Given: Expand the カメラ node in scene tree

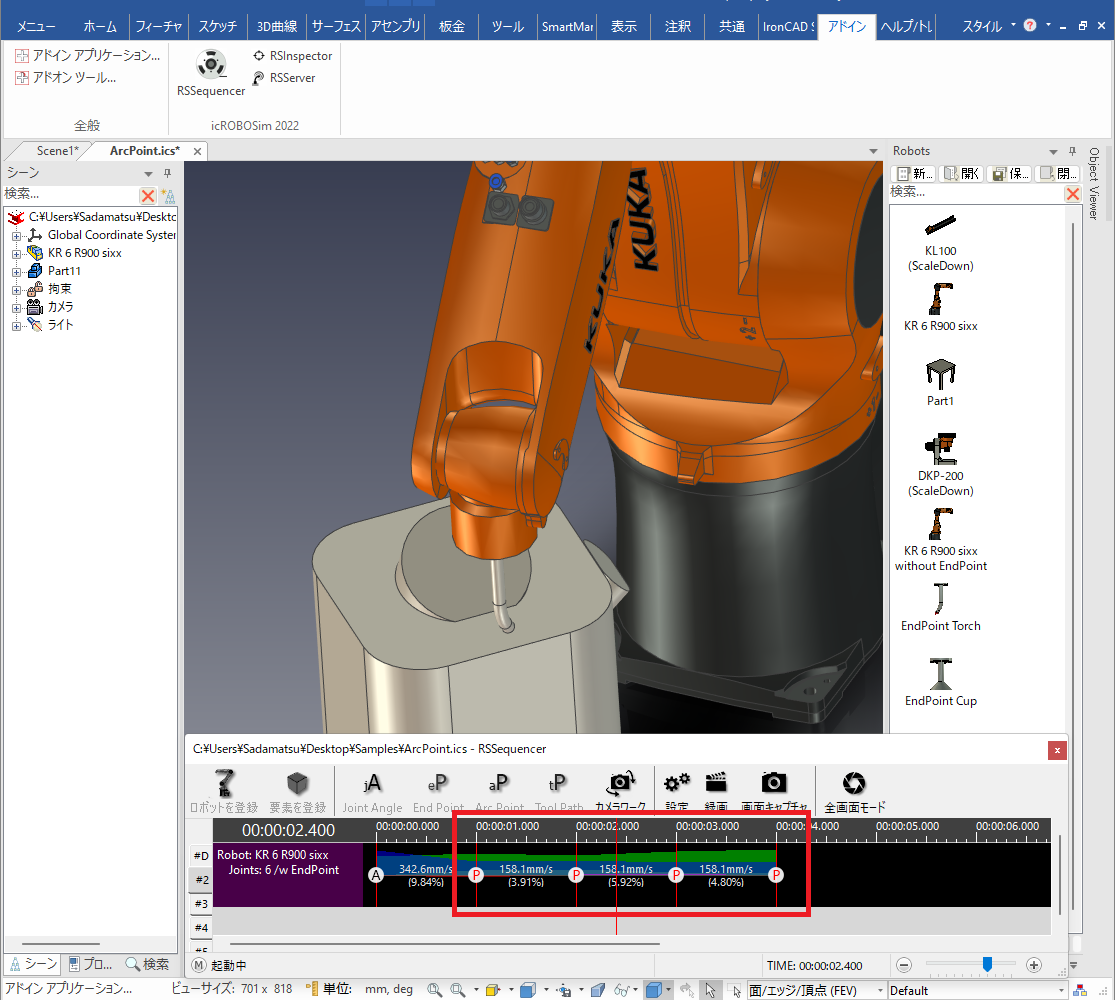Looking at the screenshot, I should (x=16, y=308).
